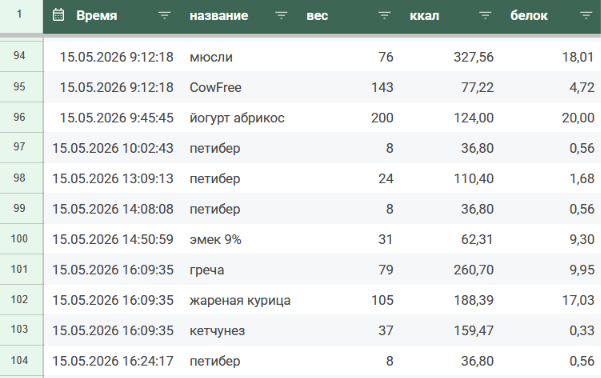
Task: Click the protein value 4,72
Action: point(582,87)
